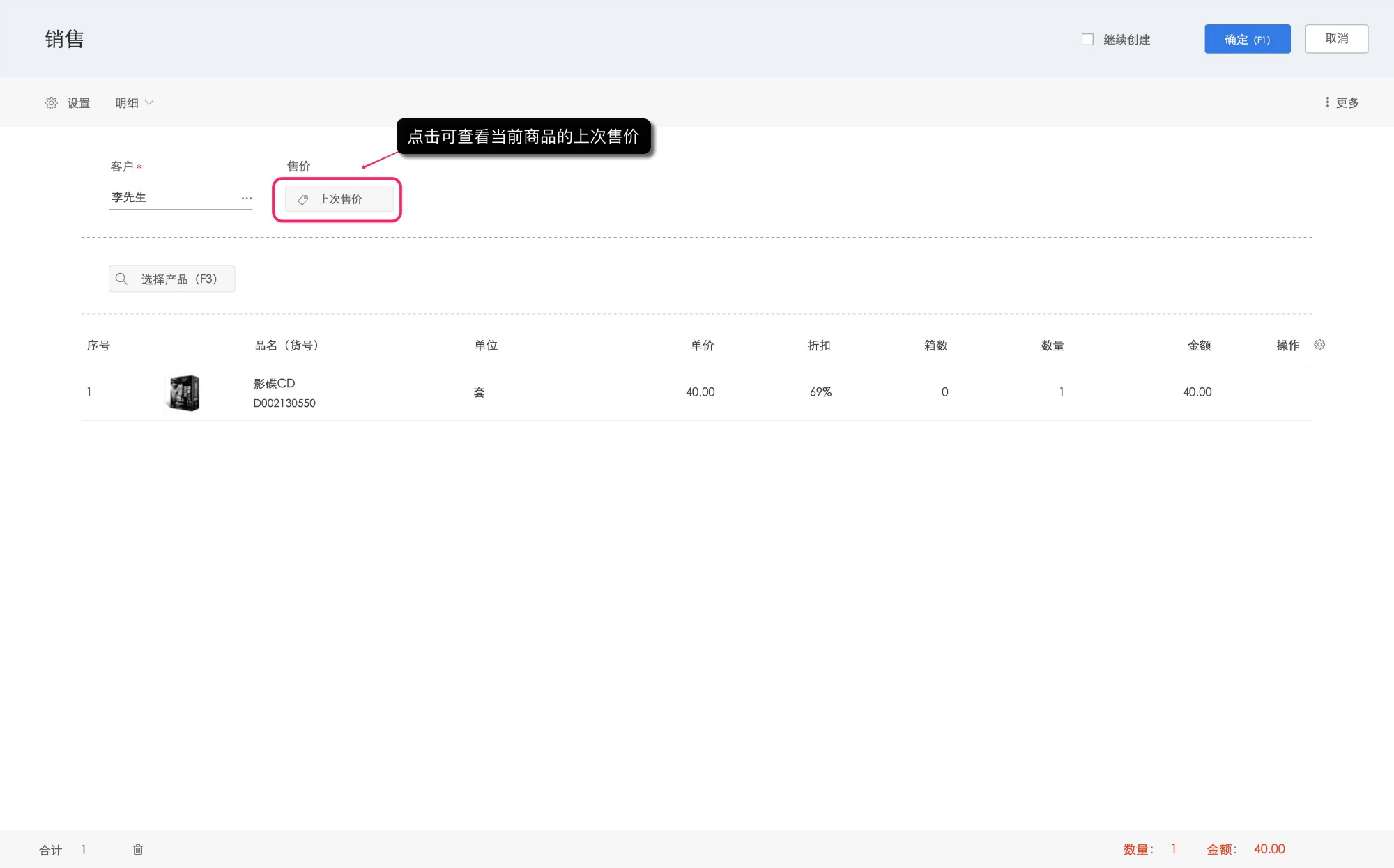The height and width of the screenshot is (868, 1394).
Task: Open customer picker ellipsis next to 李先生
Action: tap(247, 198)
